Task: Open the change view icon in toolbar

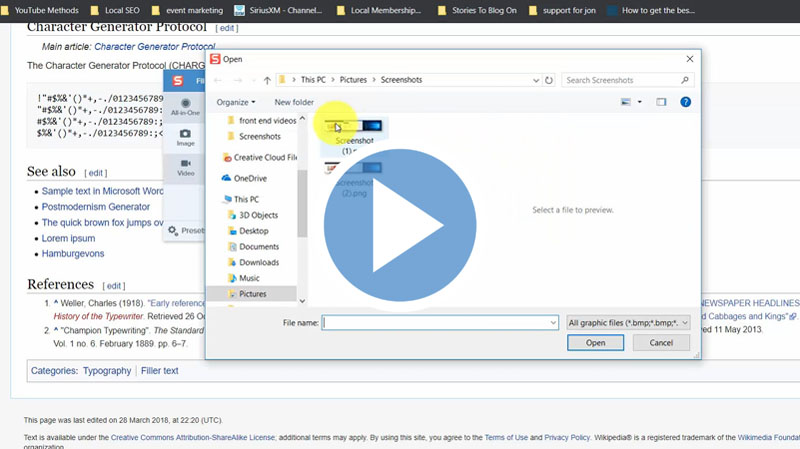Action: tap(627, 102)
